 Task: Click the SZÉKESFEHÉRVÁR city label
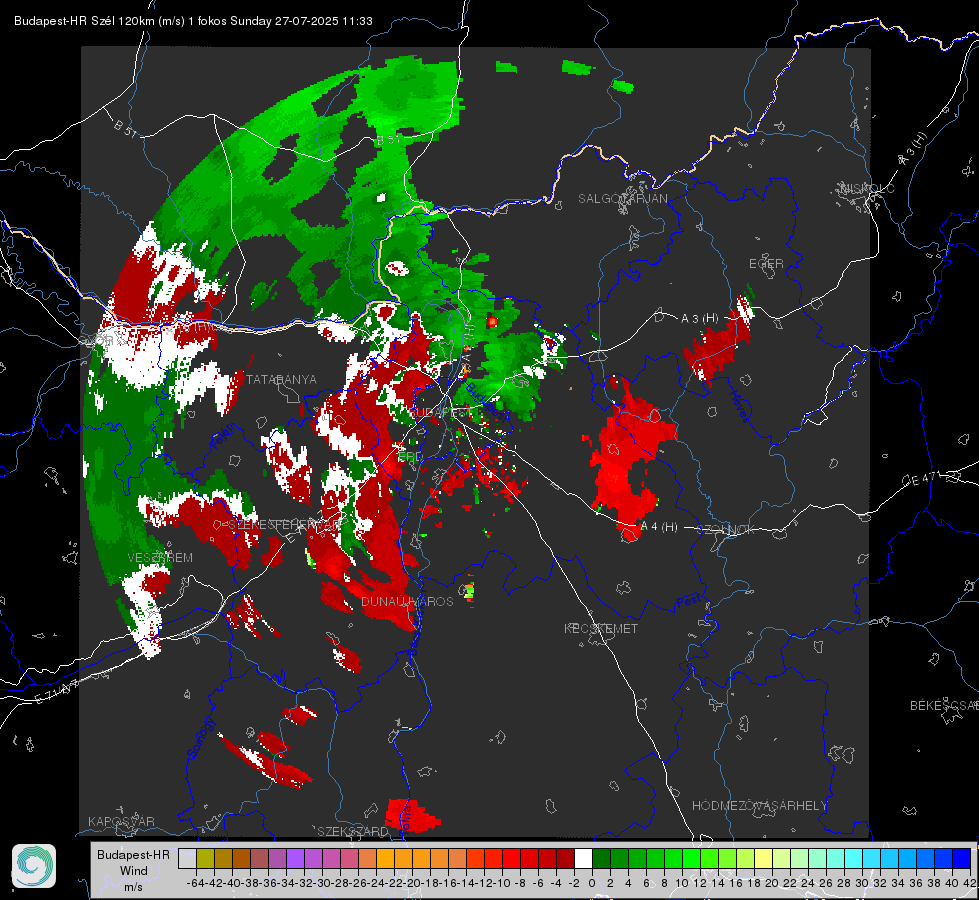click(284, 525)
